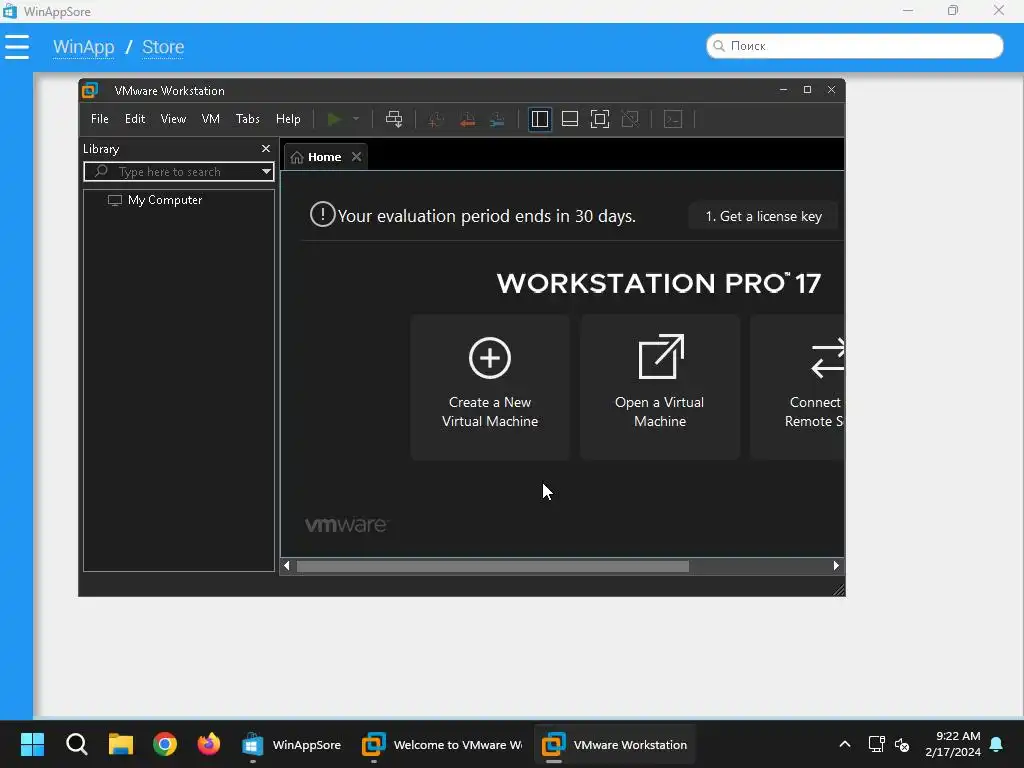This screenshot has width=1024, height=768.
Task: Click the VMware Workstation title bar icon
Action: tap(90, 90)
